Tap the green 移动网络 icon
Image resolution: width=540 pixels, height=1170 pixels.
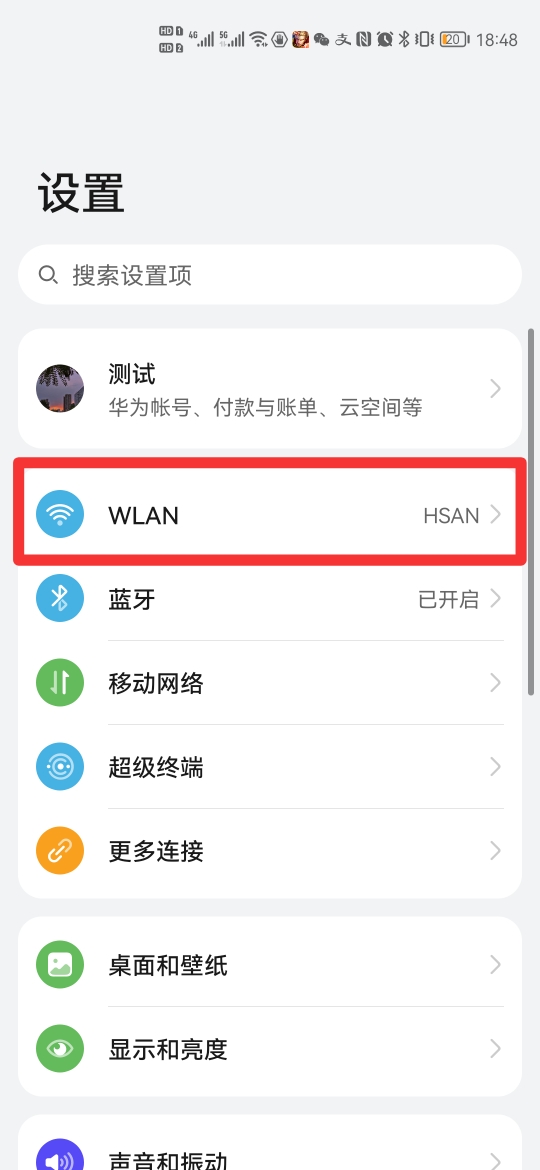[60, 683]
